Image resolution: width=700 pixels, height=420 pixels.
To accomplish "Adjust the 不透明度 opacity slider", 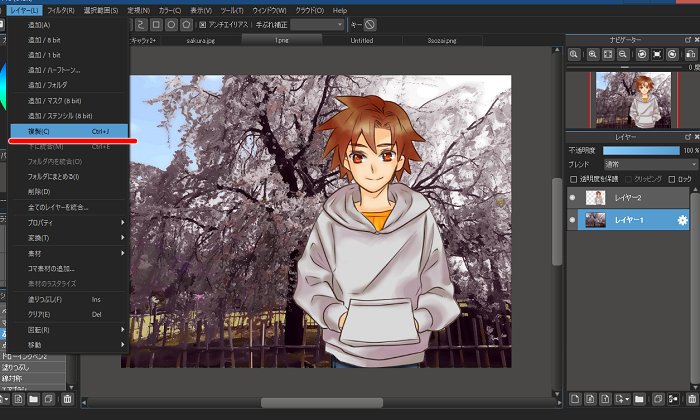I will [640, 150].
